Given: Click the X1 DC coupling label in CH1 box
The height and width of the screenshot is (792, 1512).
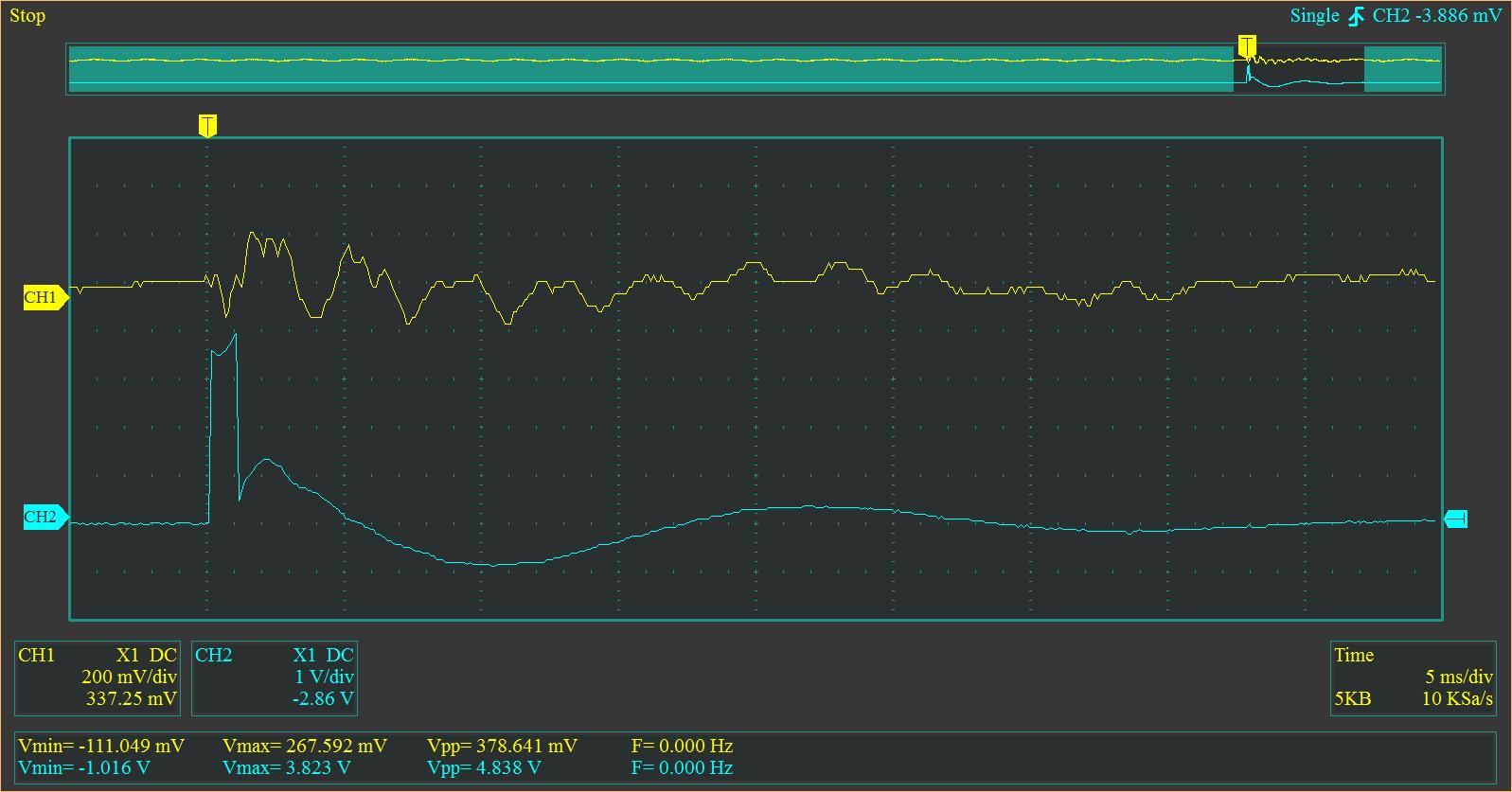Looking at the screenshot, I should pos(147,655).
